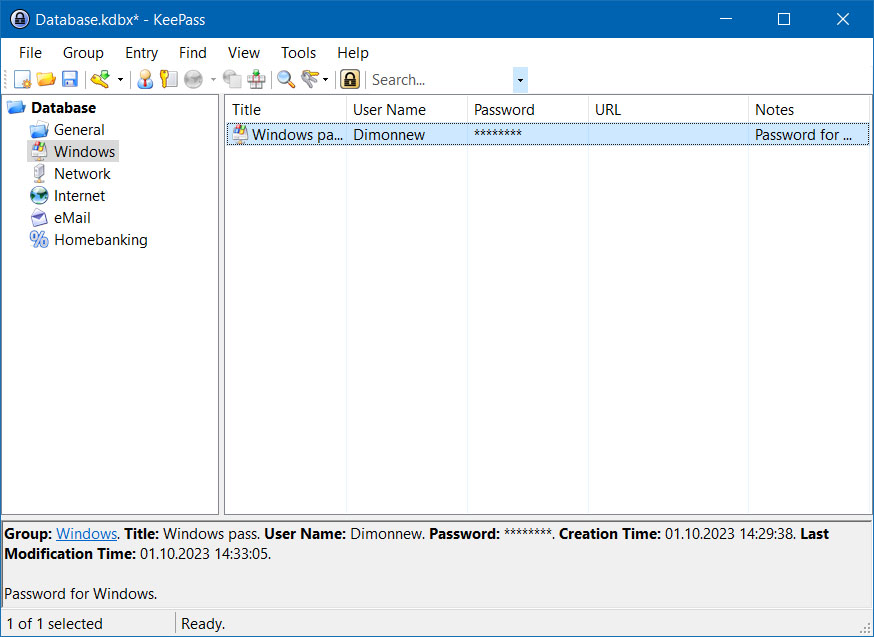Click the Open Database folder icon
The height and width of the screenshot is (637, 874).
46,80
